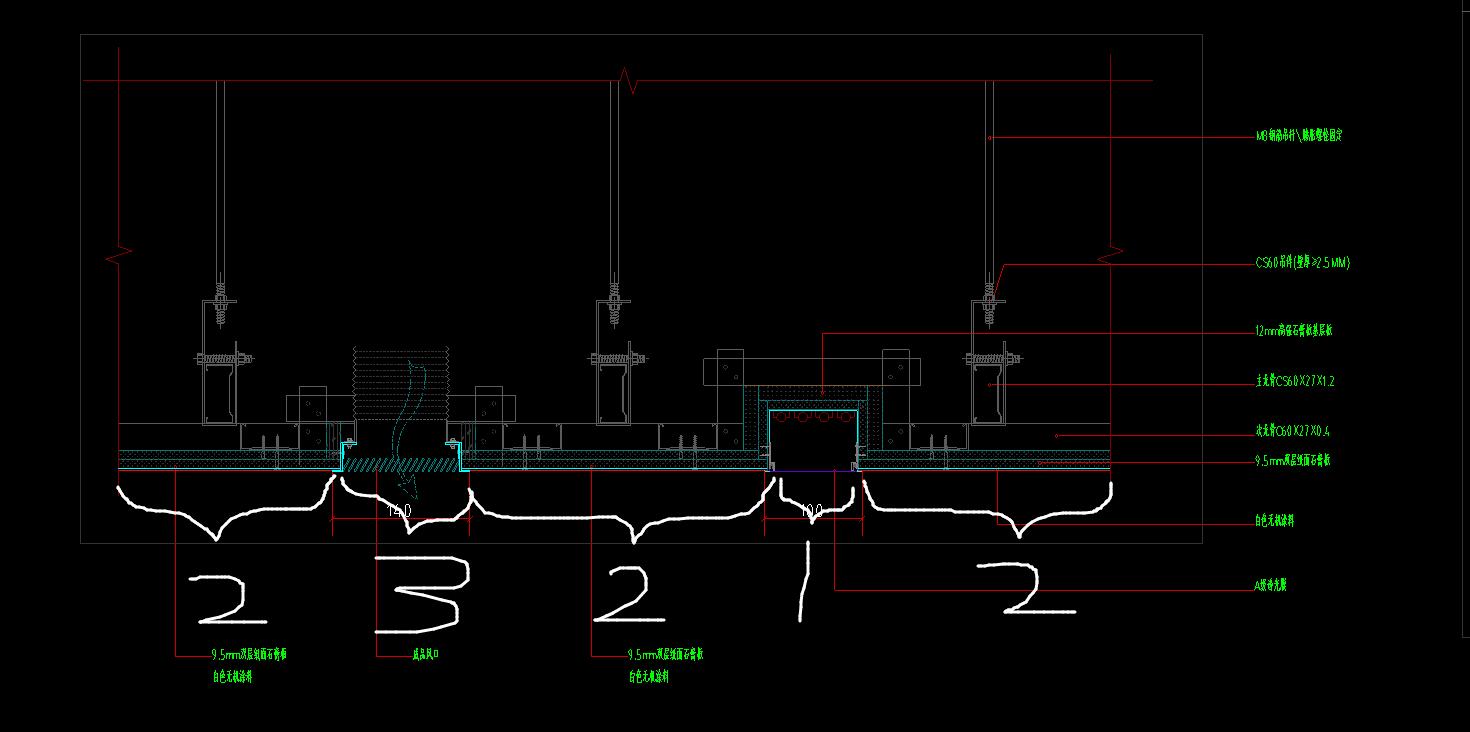Click the "CS60吊件(壁厚≥2.5 MM)" label

tap(1303, 263)
